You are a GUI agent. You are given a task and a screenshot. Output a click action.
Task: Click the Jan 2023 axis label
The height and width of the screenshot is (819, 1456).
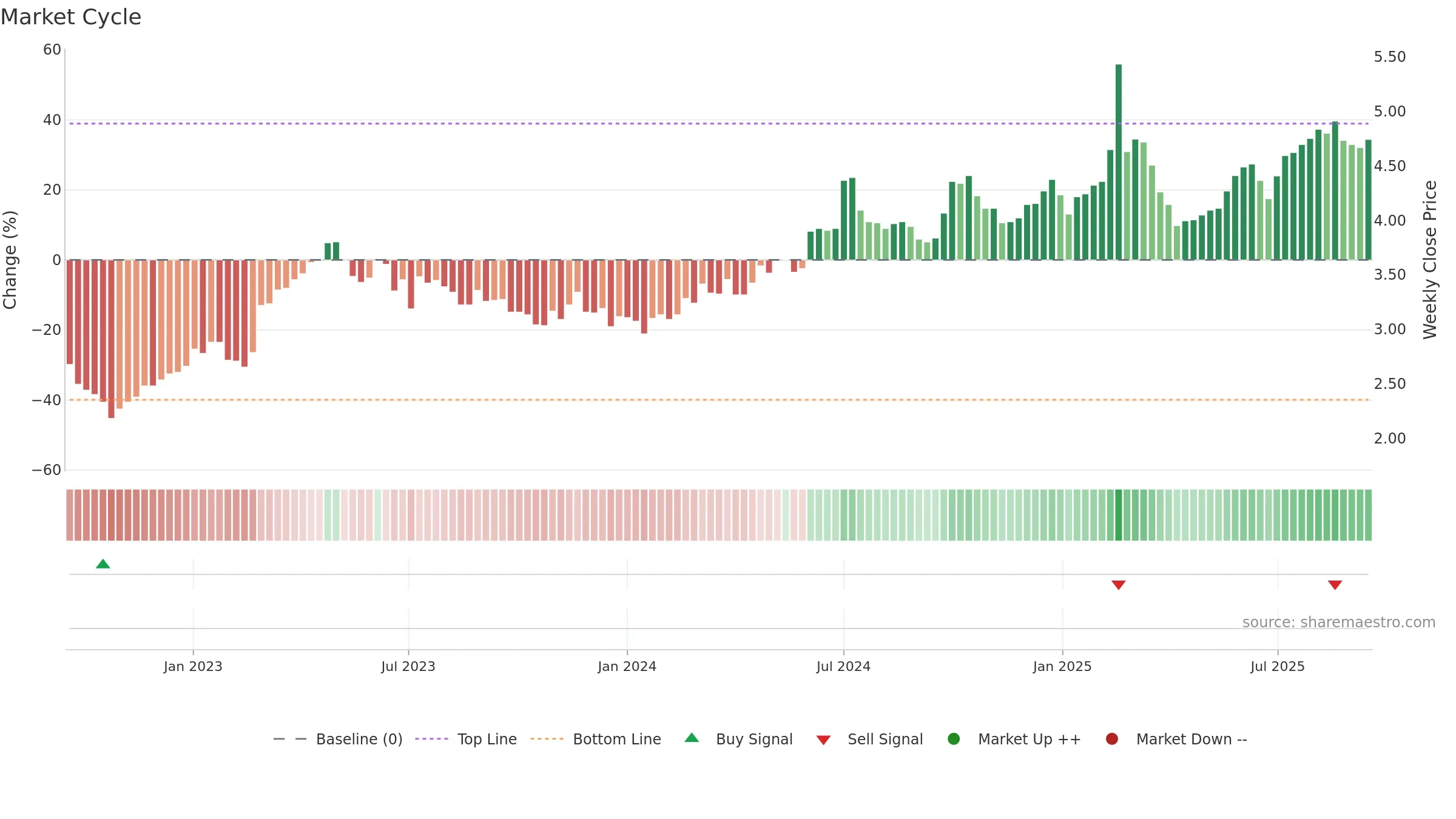(x=193, y=666)
